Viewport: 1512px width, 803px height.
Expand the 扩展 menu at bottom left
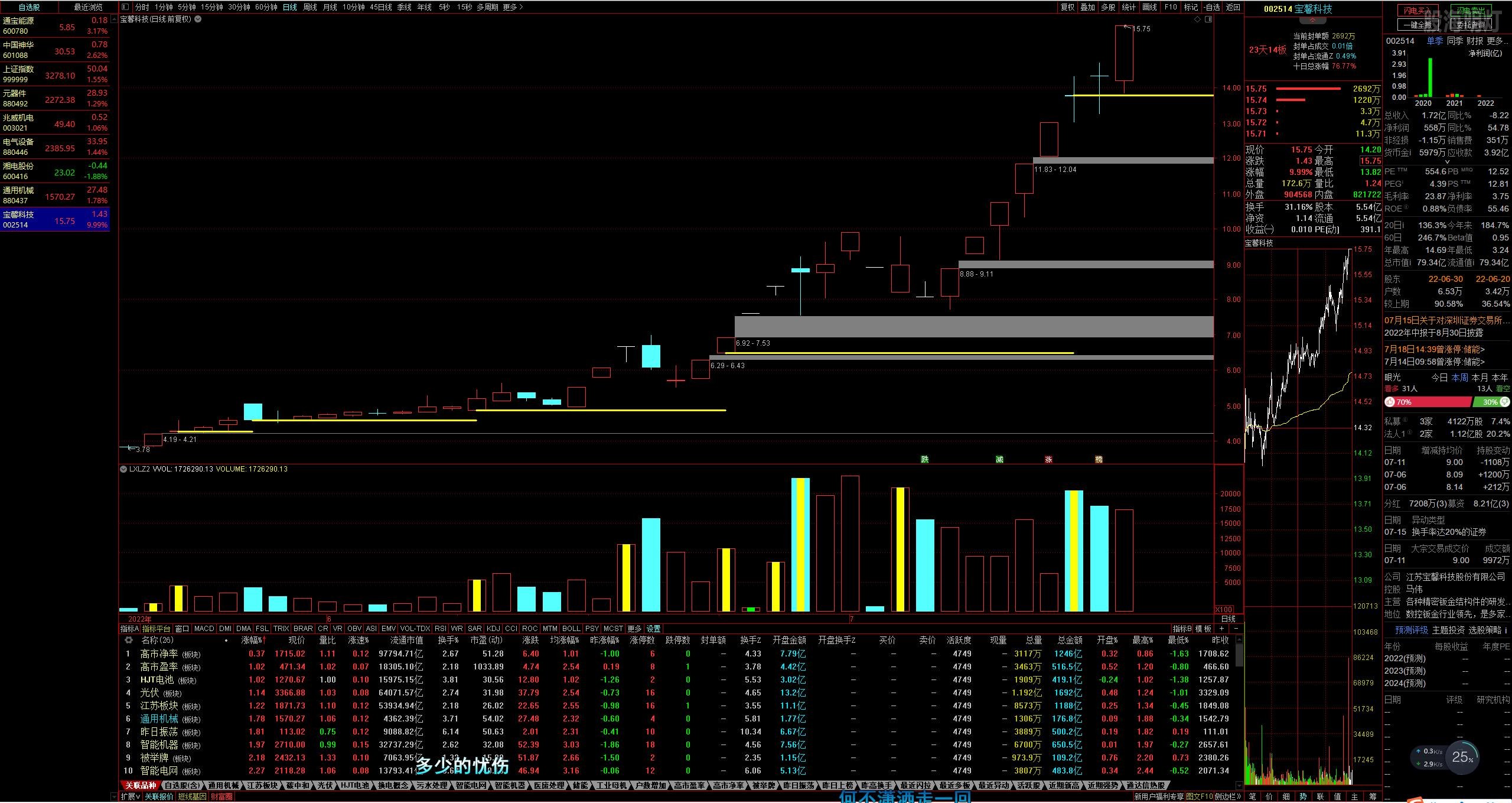click(x=131, y=797)
